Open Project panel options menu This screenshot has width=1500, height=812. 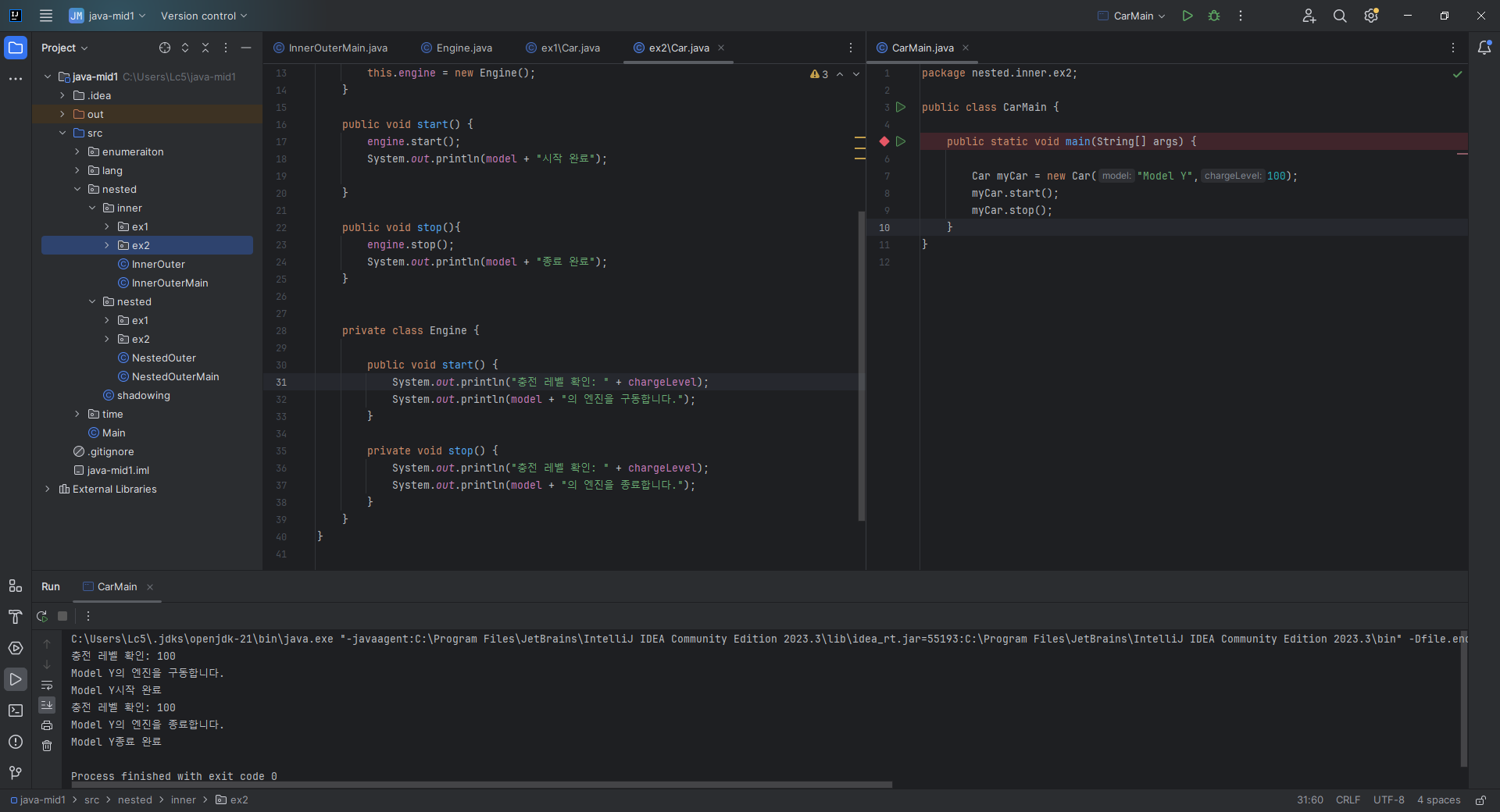[226, 48]
